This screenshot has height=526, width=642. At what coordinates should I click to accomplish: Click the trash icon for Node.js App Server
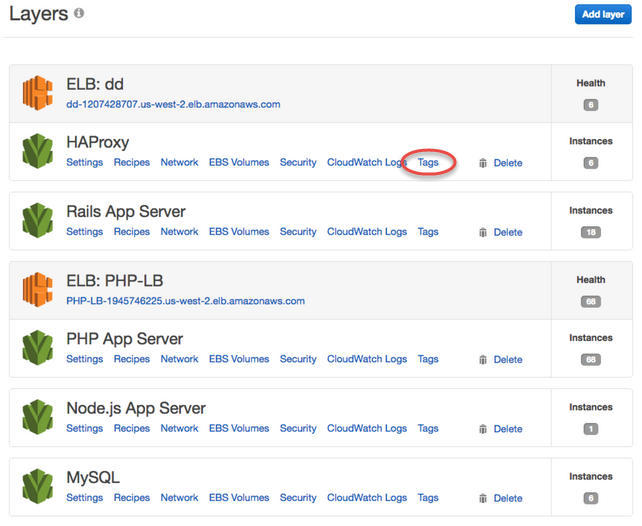click(x=483, y=429)
